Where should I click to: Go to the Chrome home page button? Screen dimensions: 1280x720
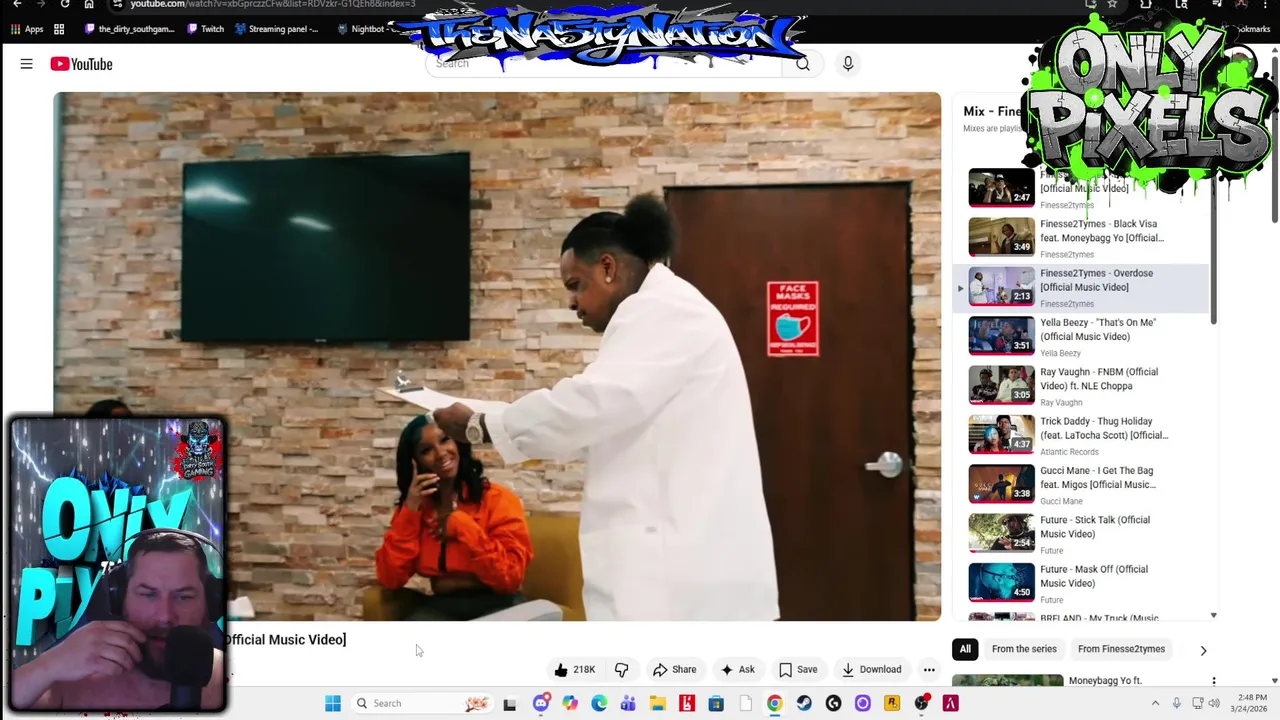[x=89, y=4]
